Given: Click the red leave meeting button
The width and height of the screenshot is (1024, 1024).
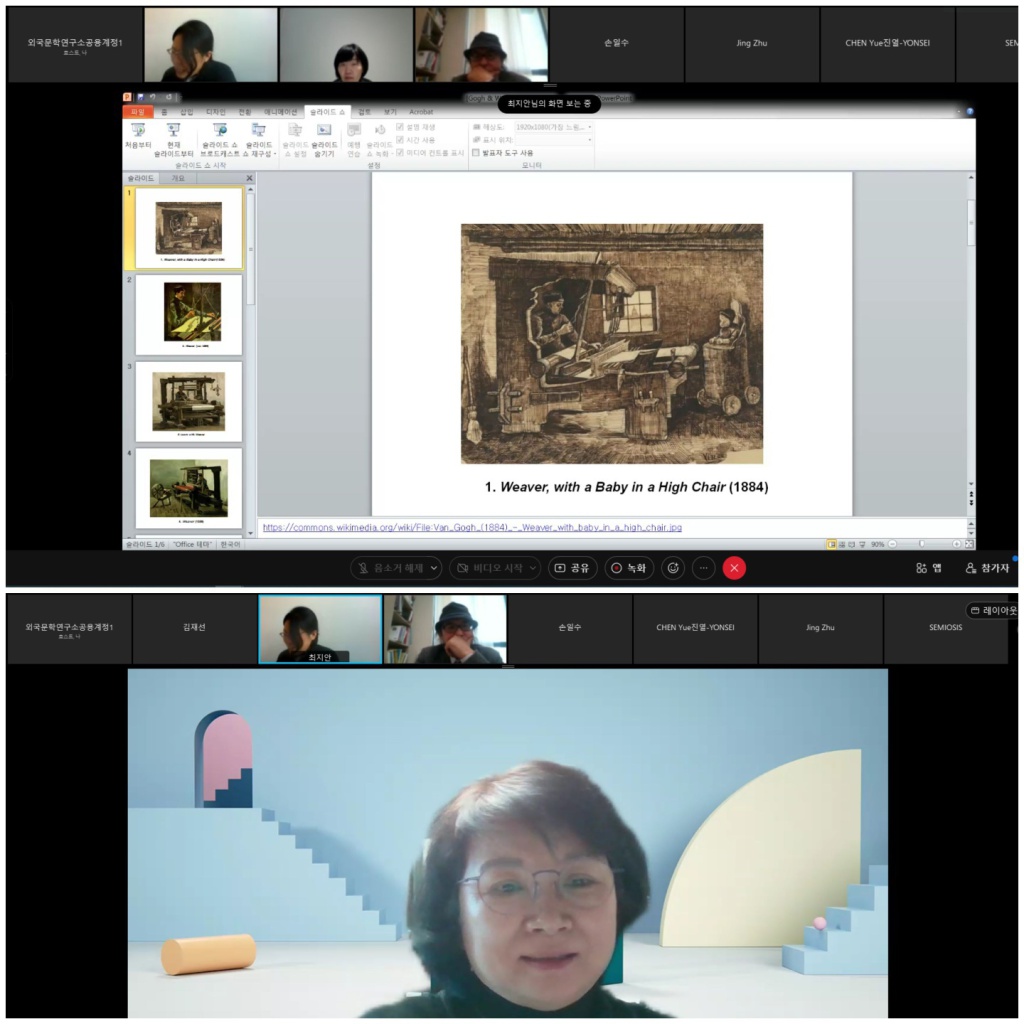Looking at the screenshot, I should (x=734, y=568).
